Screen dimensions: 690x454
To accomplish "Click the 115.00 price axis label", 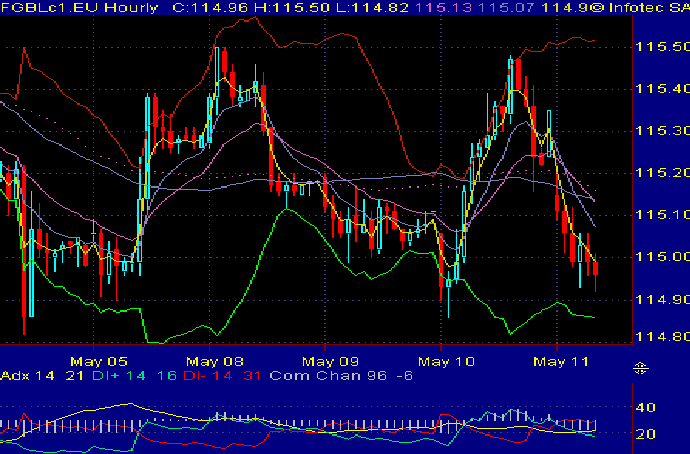I will tap(661, 257).
